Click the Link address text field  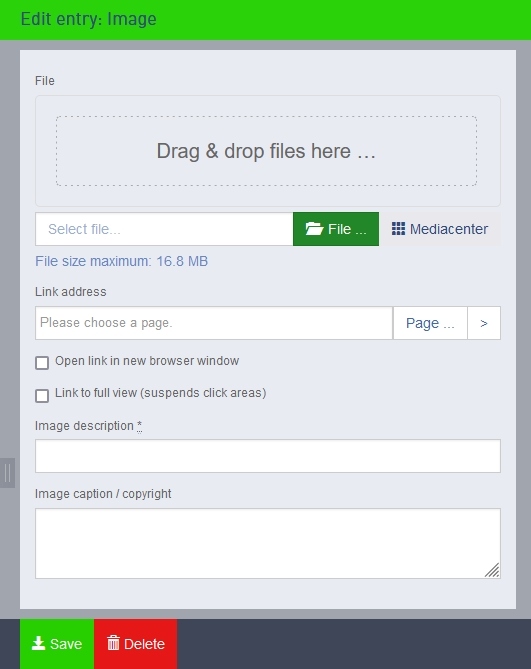point(214,323)
